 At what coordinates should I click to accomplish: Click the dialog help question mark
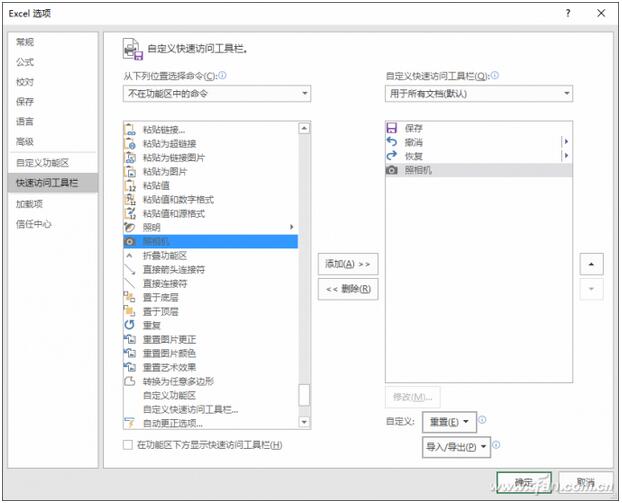click(x=568, y=13)
